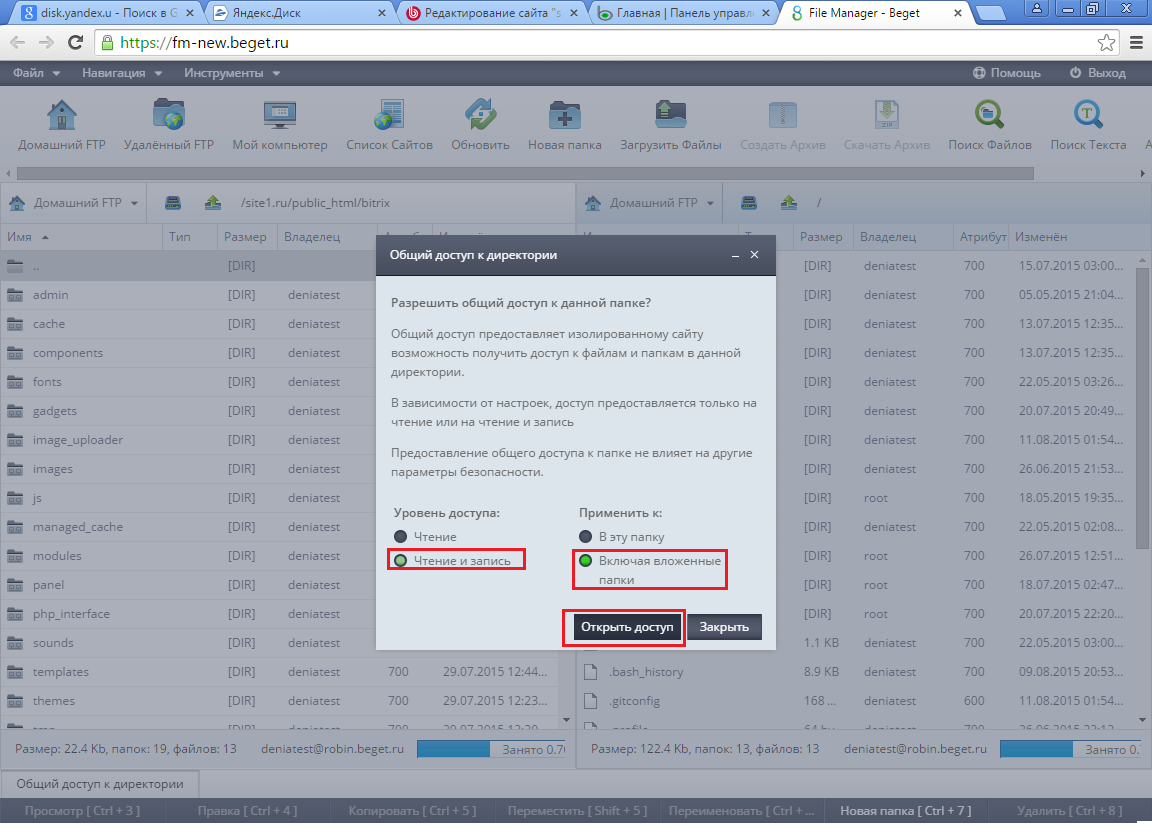Upload via the Загрузить Файлы icon

pyautogui.click(x=670, y=115)
